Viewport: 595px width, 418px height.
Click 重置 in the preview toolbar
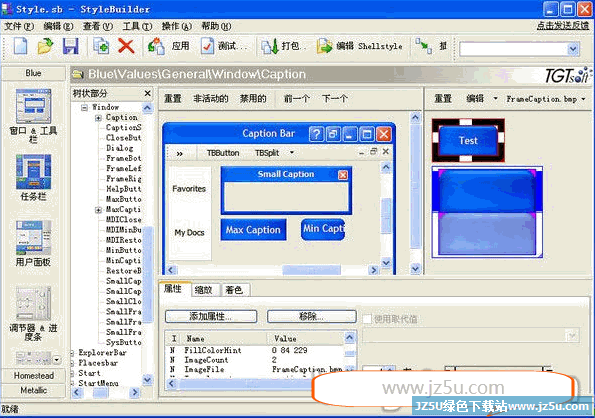(173, 99)
